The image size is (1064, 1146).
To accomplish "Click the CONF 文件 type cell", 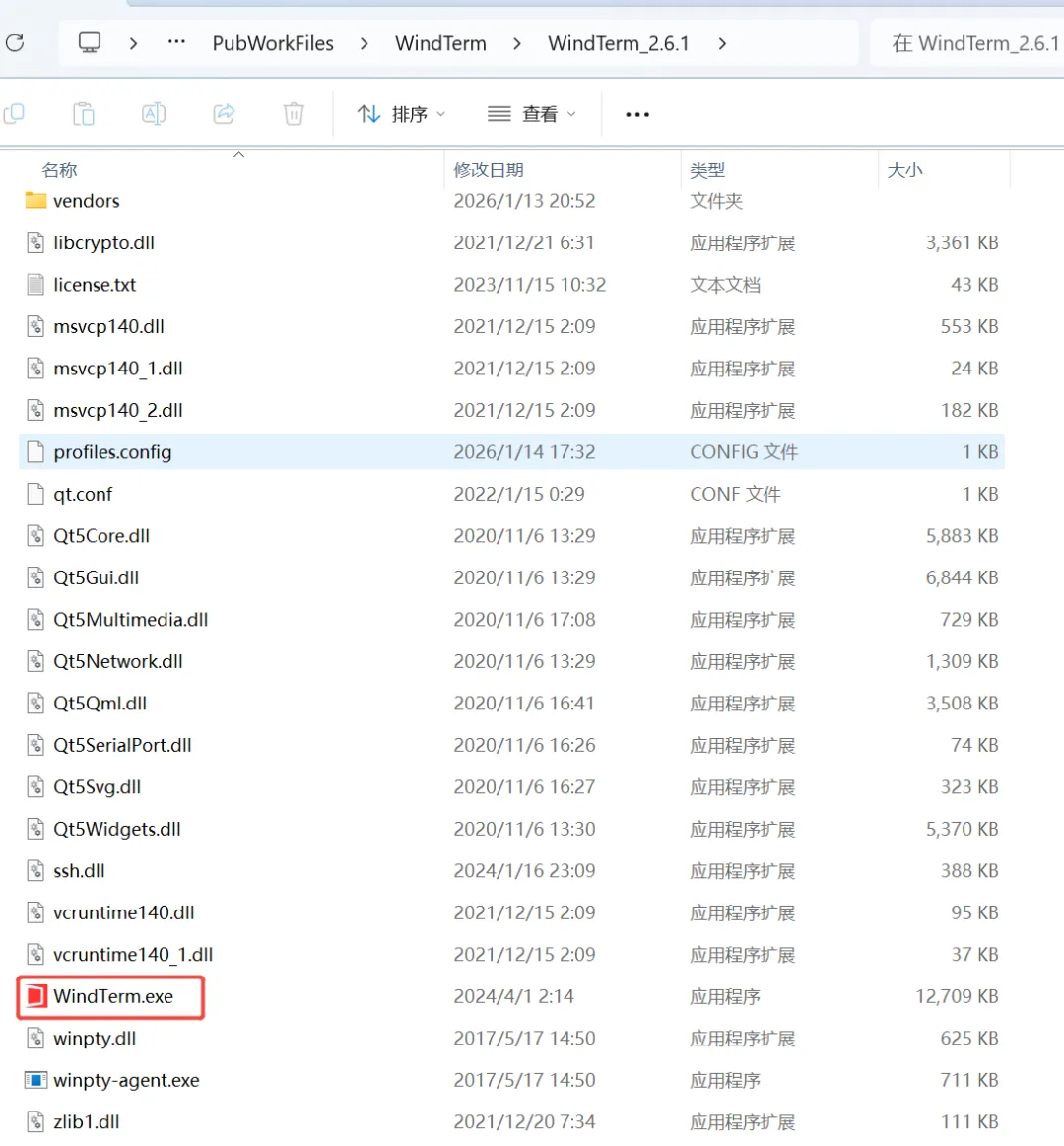I will 735,494.
